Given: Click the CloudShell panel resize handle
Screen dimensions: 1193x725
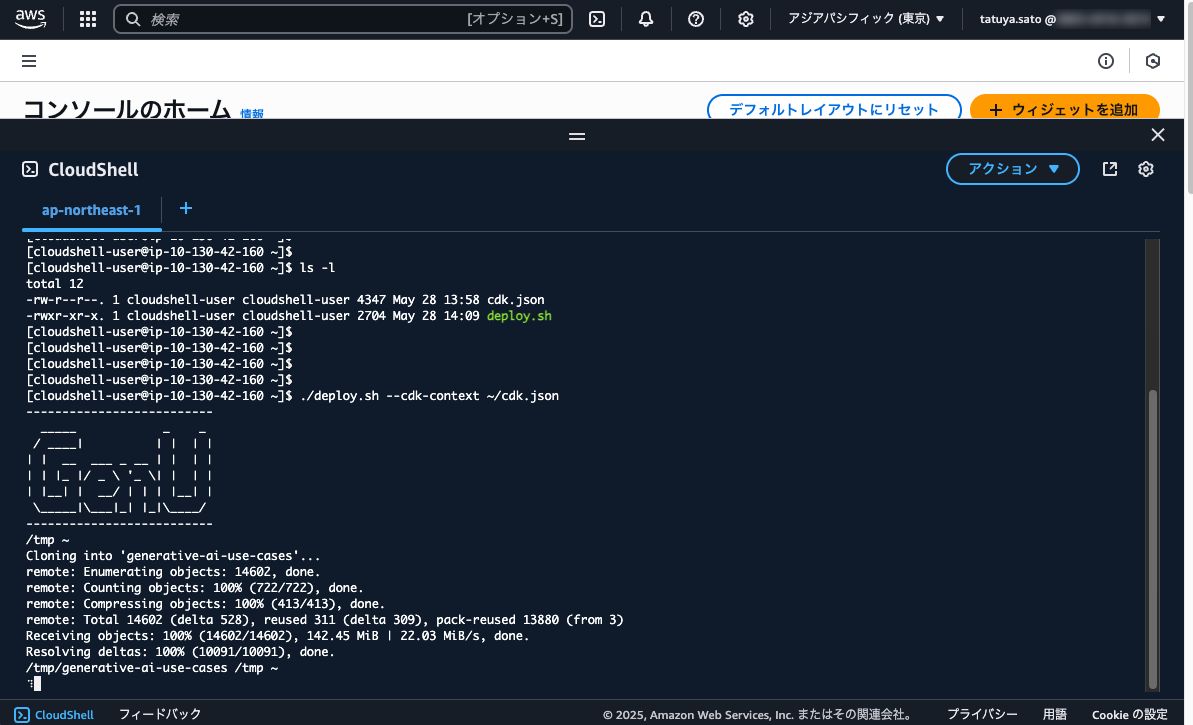Looking at the screenshot, I should (577, 136).
